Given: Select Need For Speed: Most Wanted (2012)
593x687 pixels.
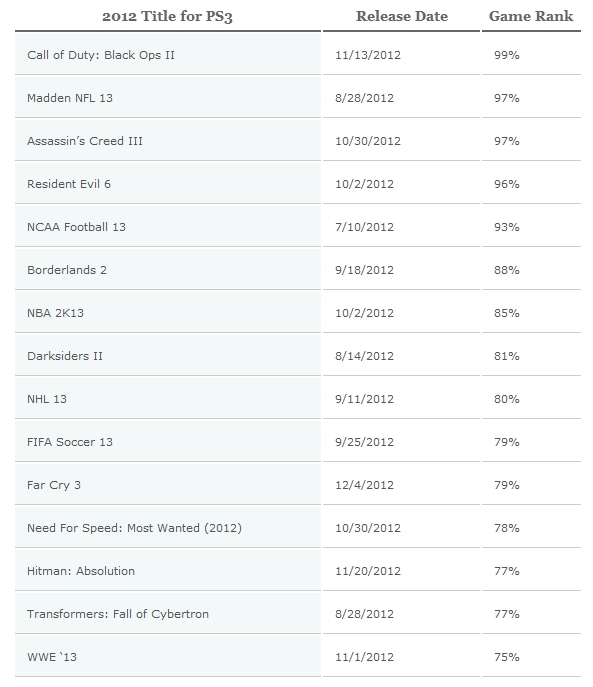Looking at the screenshot, I should (134, 528).
